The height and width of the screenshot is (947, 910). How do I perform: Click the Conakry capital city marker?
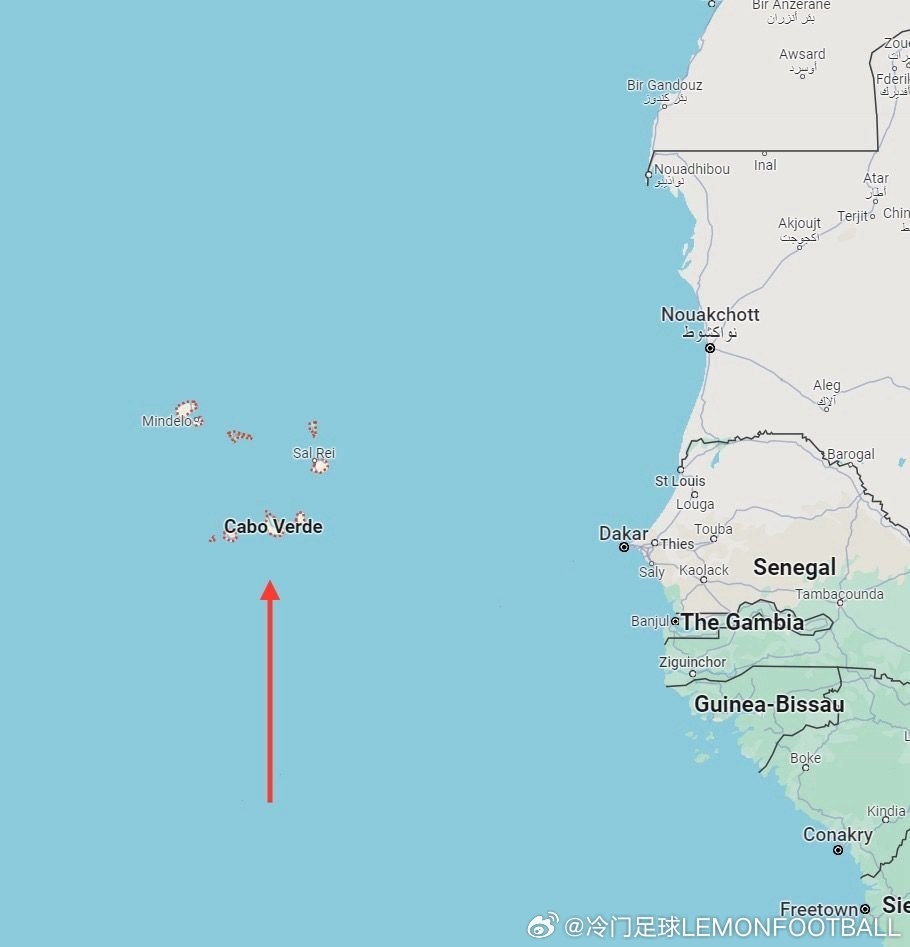(x=838, y=850)
